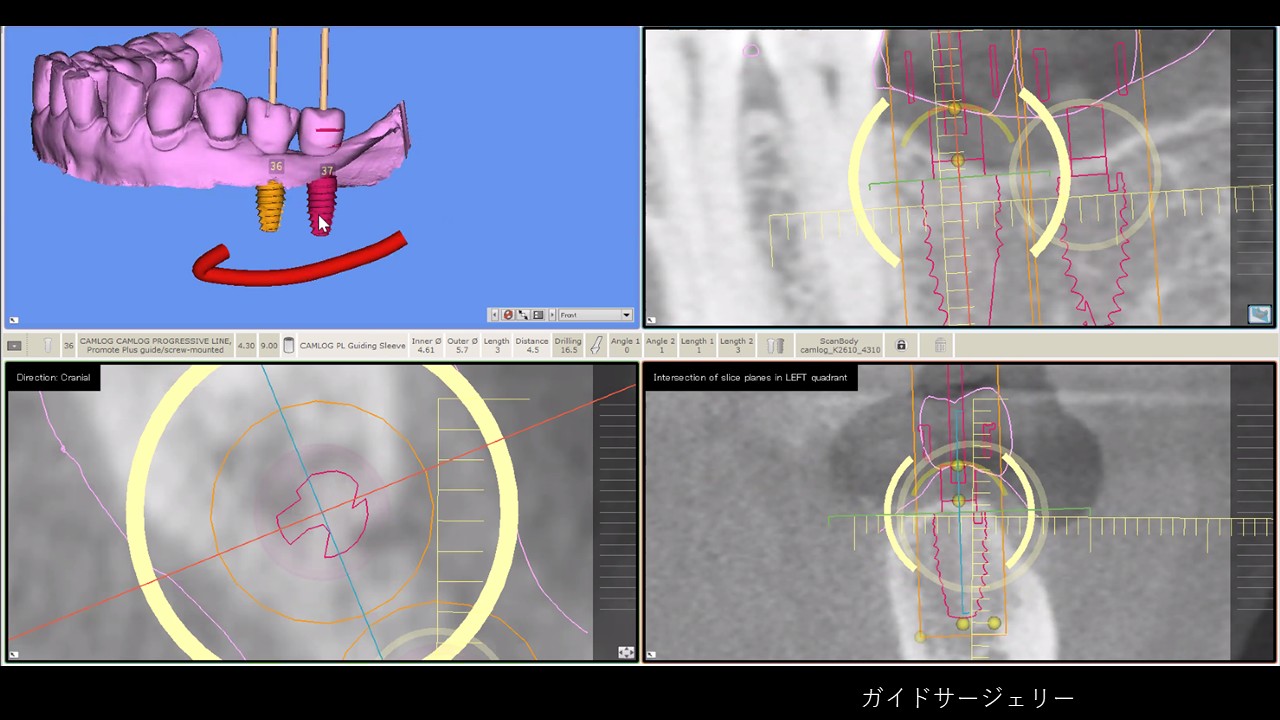This screenshot has height=720, width=1280.
Task: Toggle the implant lock icon
Action: pos(901,346)
